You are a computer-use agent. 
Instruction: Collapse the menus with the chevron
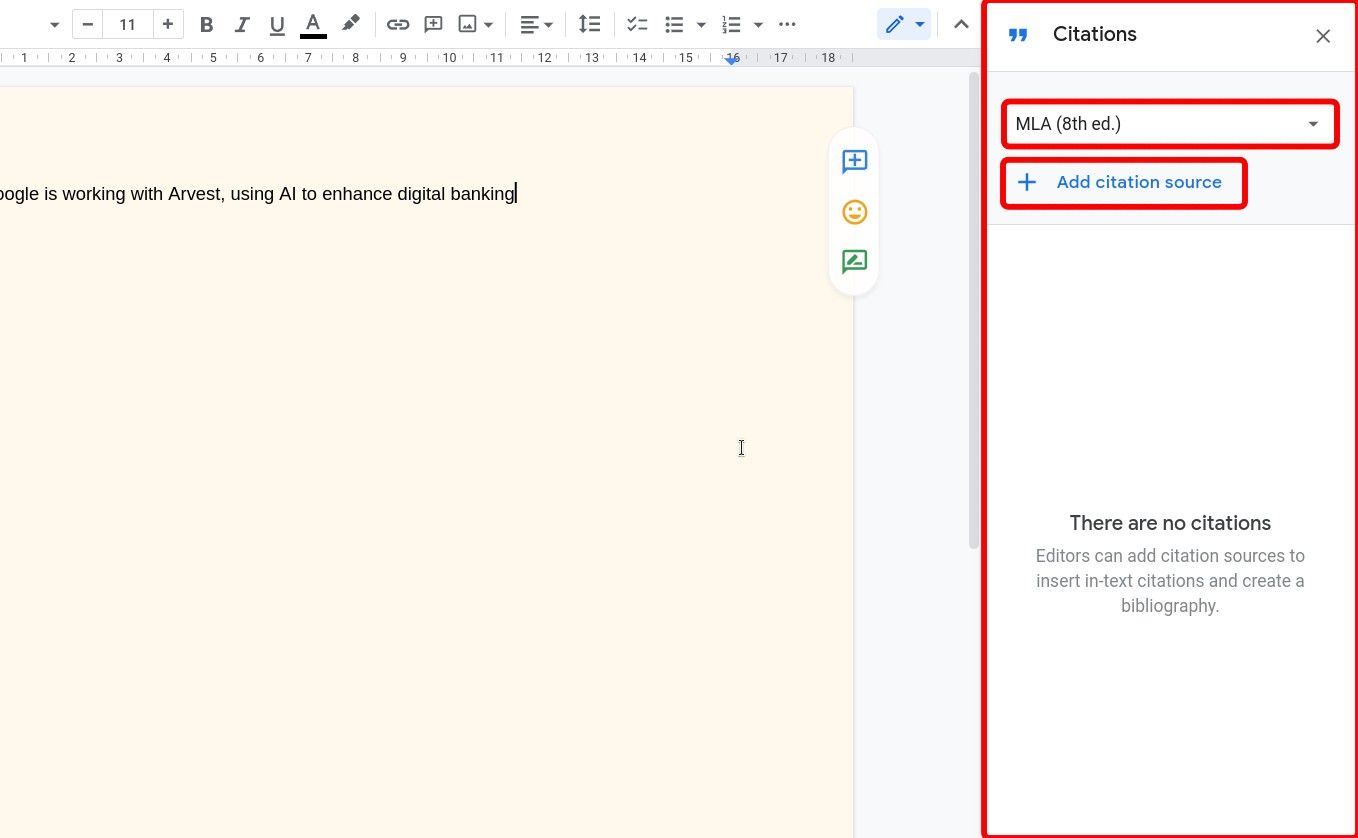tap(960, 24)
